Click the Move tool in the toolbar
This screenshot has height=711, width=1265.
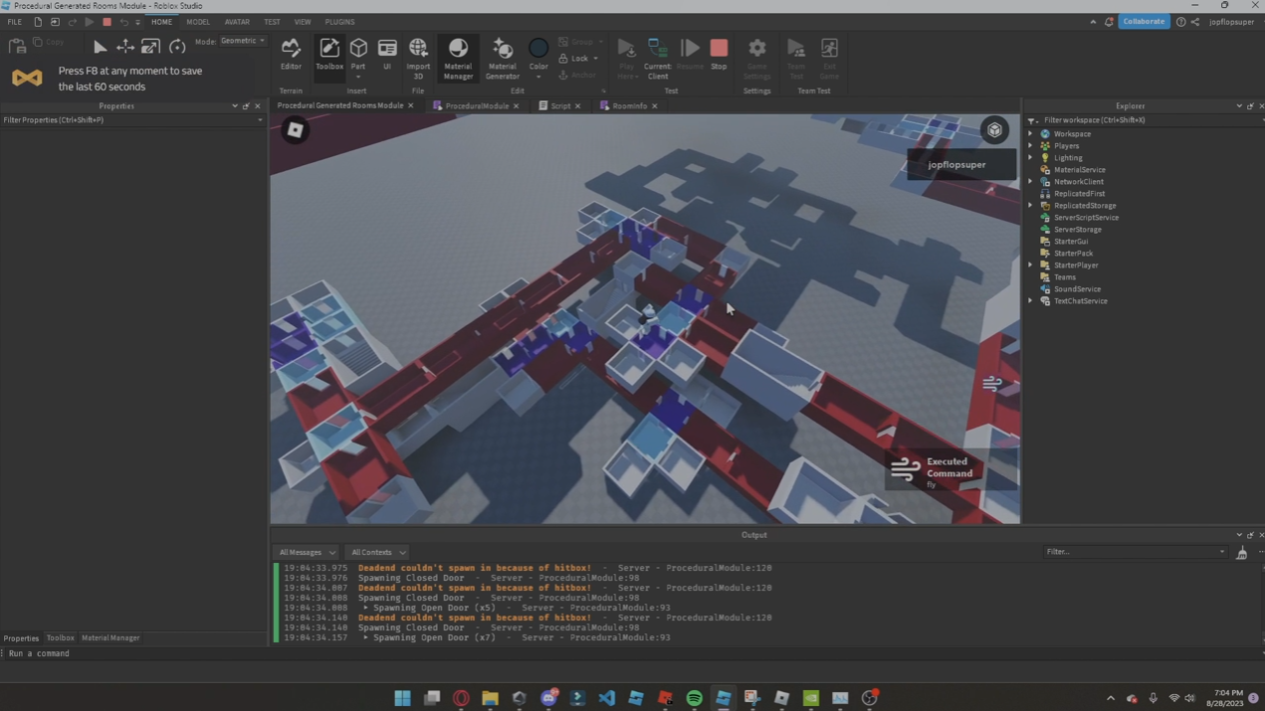(124, 46)
